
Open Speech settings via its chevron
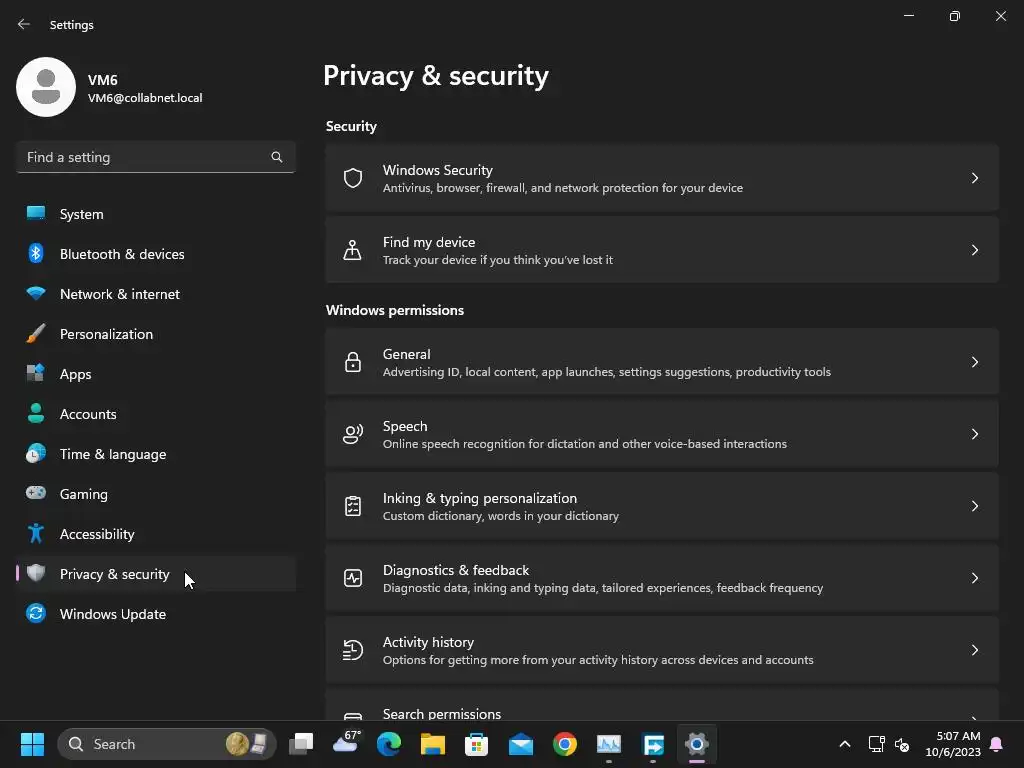[x=974, y=434]
